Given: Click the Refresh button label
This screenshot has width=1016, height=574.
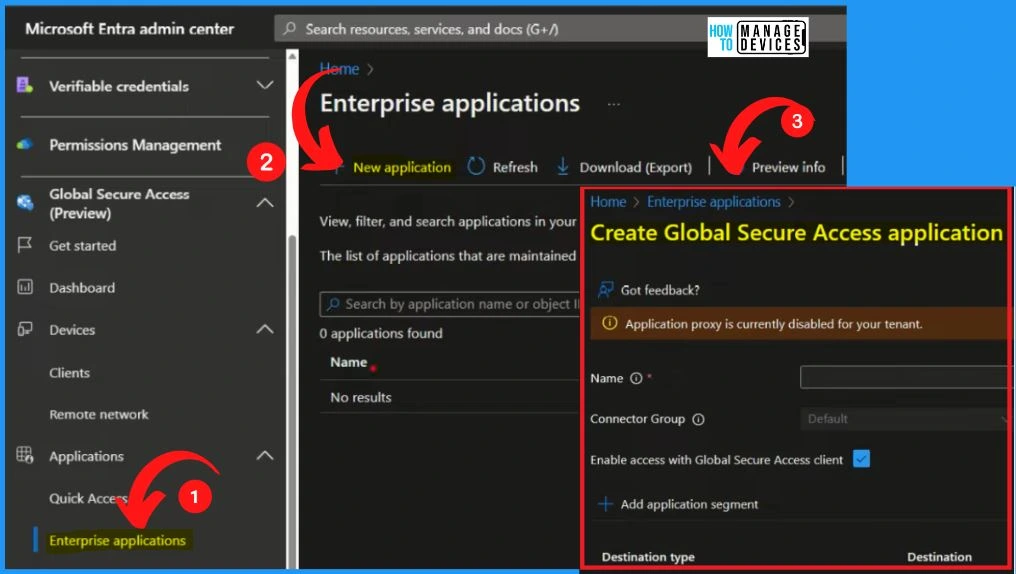Looking at the screenshot, I should pos(515,167).
